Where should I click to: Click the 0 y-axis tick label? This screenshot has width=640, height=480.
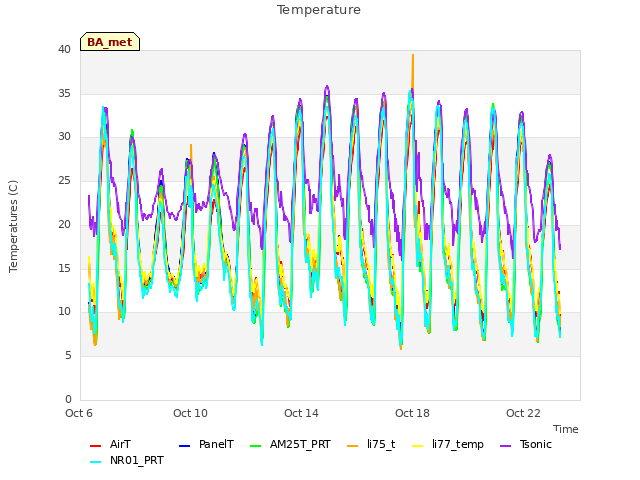click(68, 399)
